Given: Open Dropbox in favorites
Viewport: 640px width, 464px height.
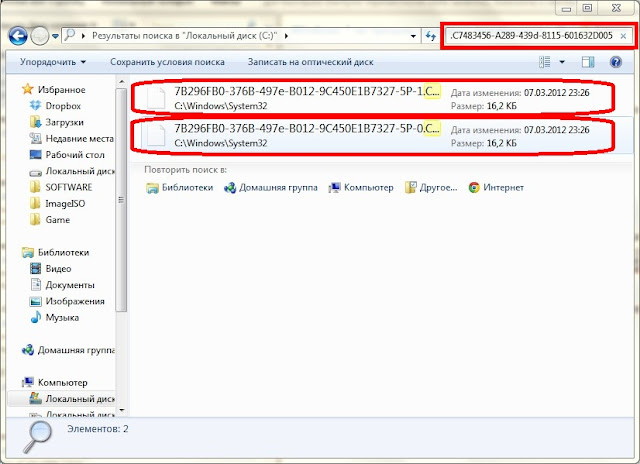Looking at the screenshot, I should tap(56, 106).
